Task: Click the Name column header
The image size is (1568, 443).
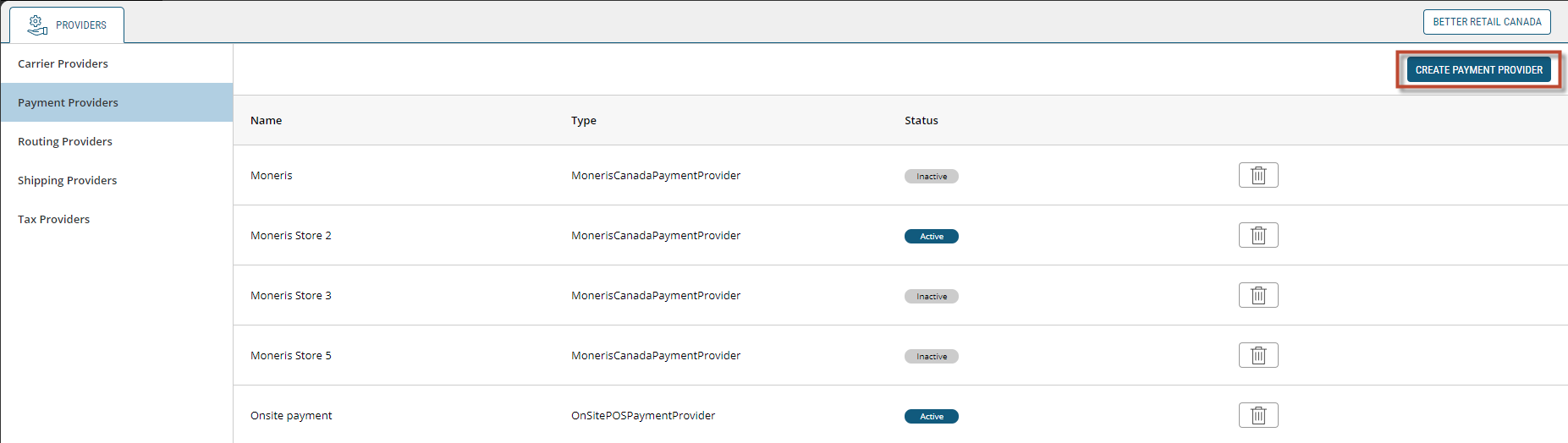Action: [x=267, y=120]
